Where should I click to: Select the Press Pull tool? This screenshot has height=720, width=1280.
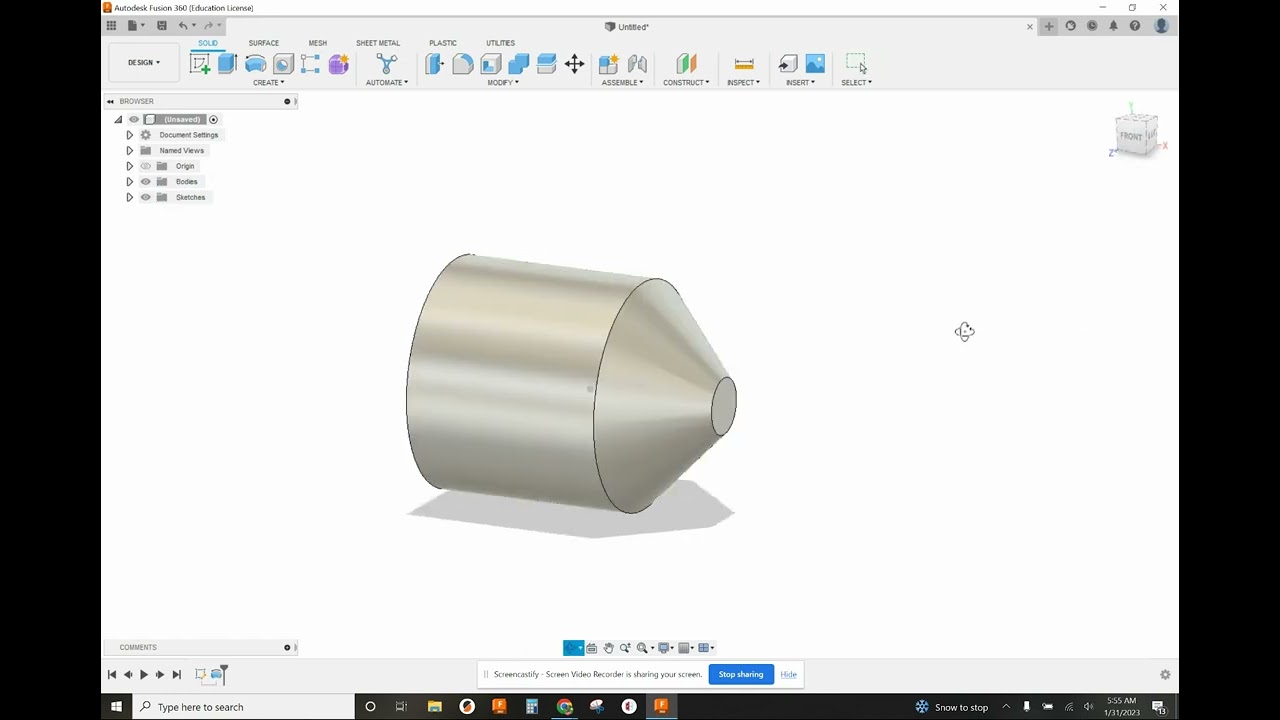pyautogui.click(x=434, y=64)
